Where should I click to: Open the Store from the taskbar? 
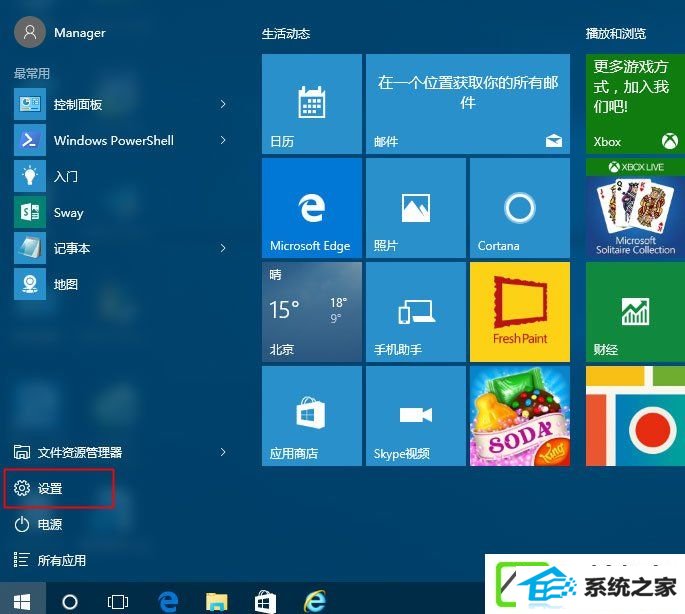pos(265,602)
